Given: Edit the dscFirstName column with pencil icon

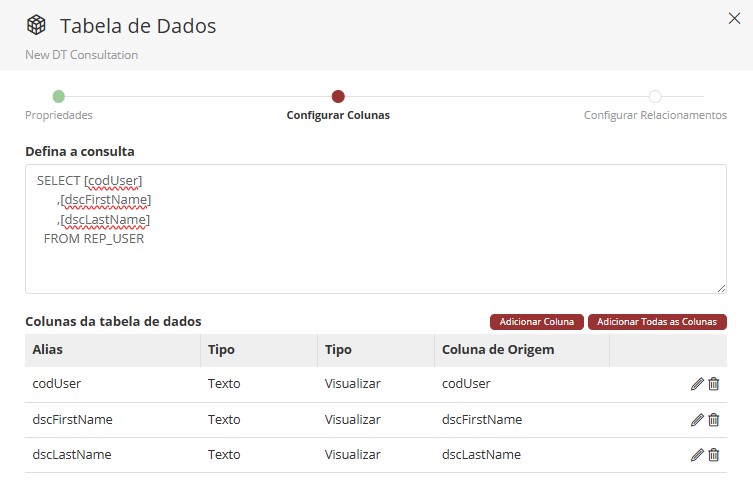Looking at the screenshot, I should point(697,420).
